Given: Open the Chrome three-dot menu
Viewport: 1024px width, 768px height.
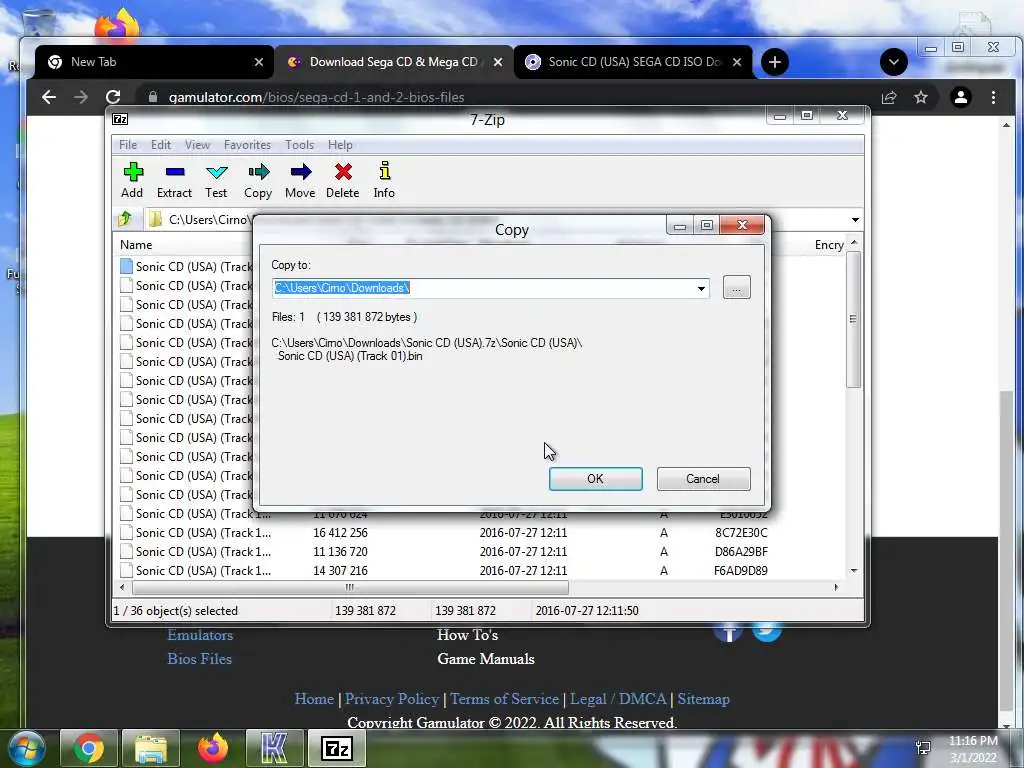Looking at the screenshot, I should click(993, 97).
